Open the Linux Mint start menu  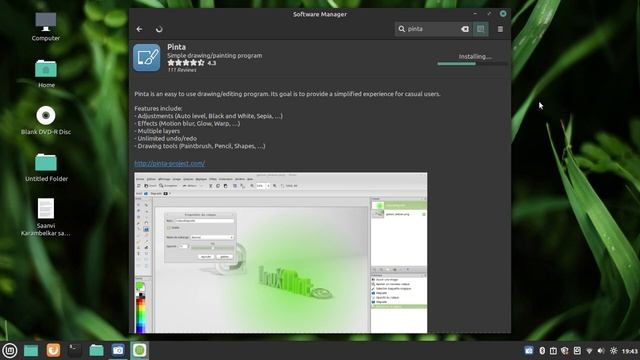click(10, 350)
